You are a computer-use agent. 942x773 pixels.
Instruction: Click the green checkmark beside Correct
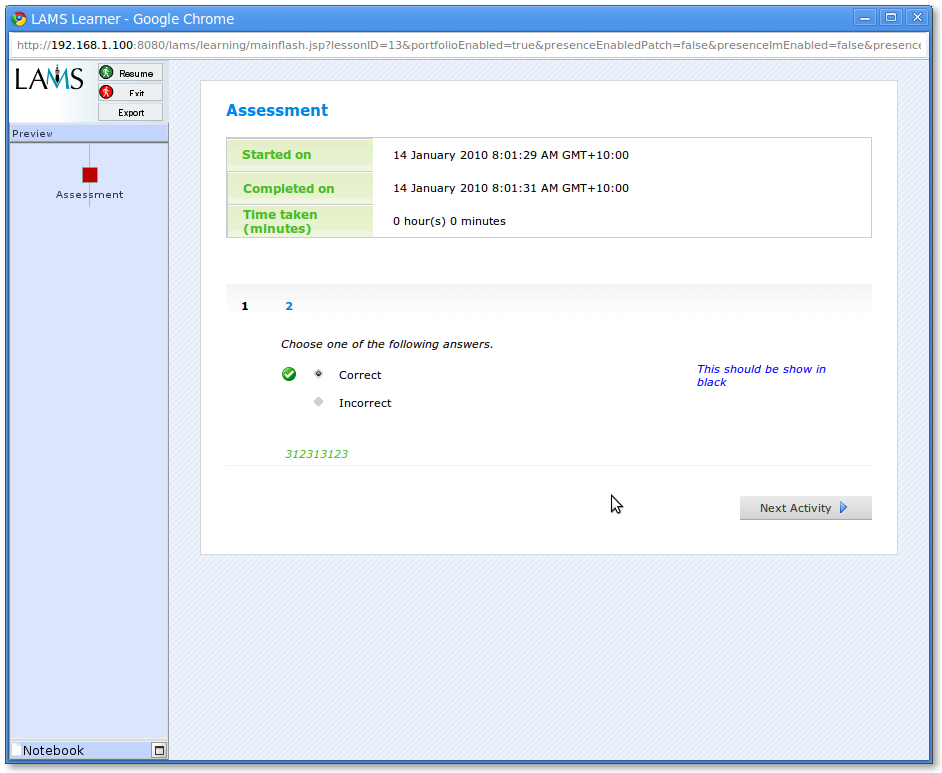click(x=289, y=374)
